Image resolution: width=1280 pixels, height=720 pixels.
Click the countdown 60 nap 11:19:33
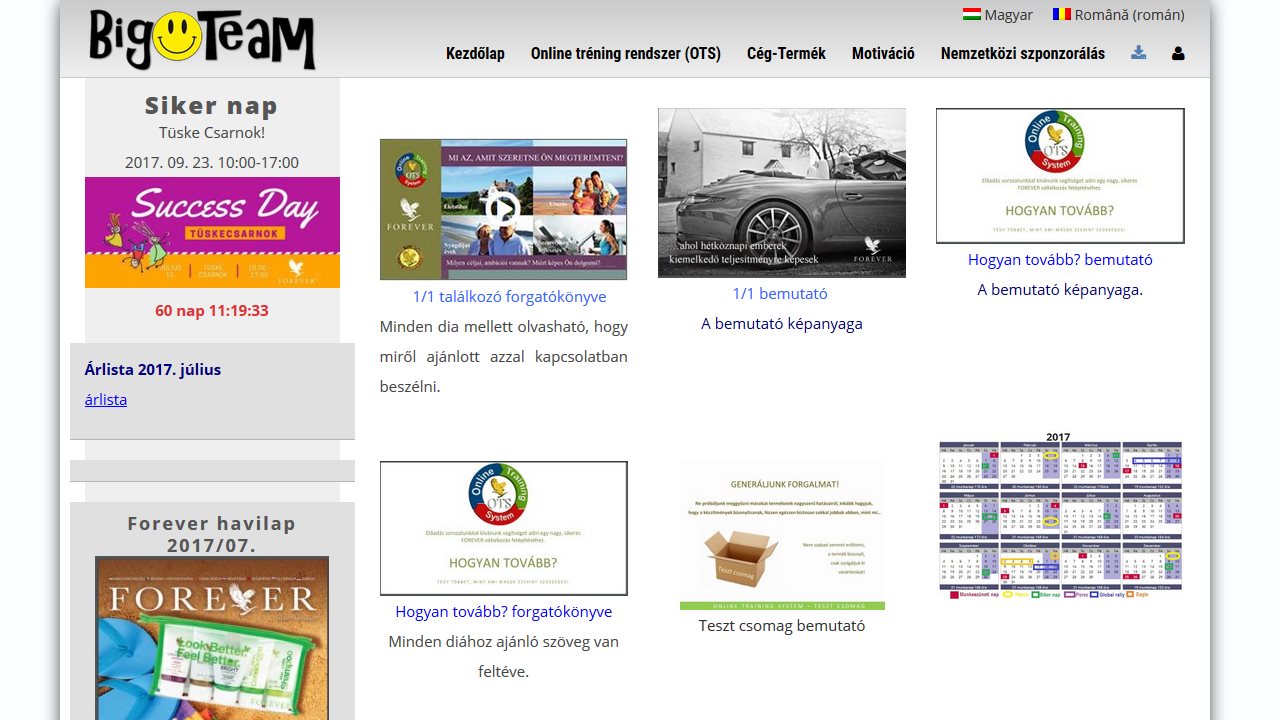pos(212,311)
